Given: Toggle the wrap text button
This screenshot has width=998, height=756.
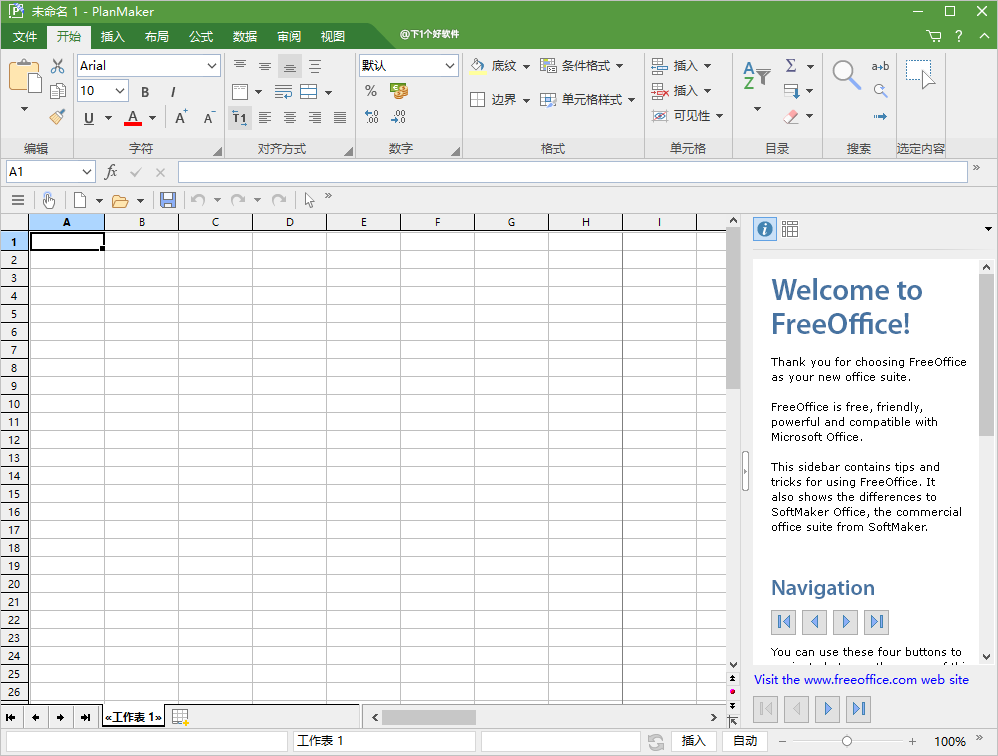Looking at the screenshot, I should click(283, 92).
